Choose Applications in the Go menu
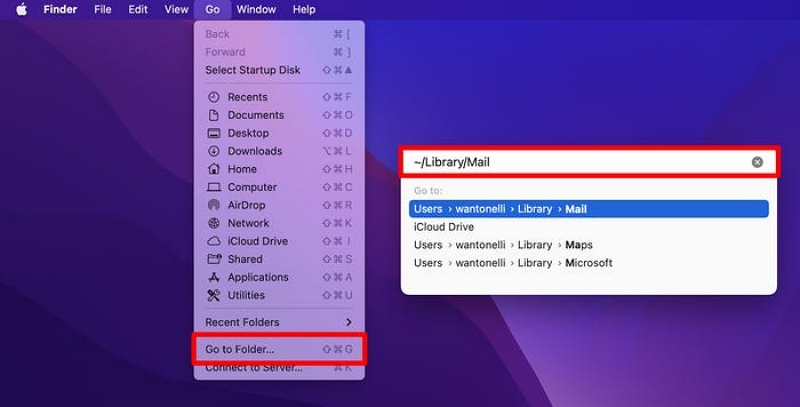This screenshot has width=800, height=407. 279,277
